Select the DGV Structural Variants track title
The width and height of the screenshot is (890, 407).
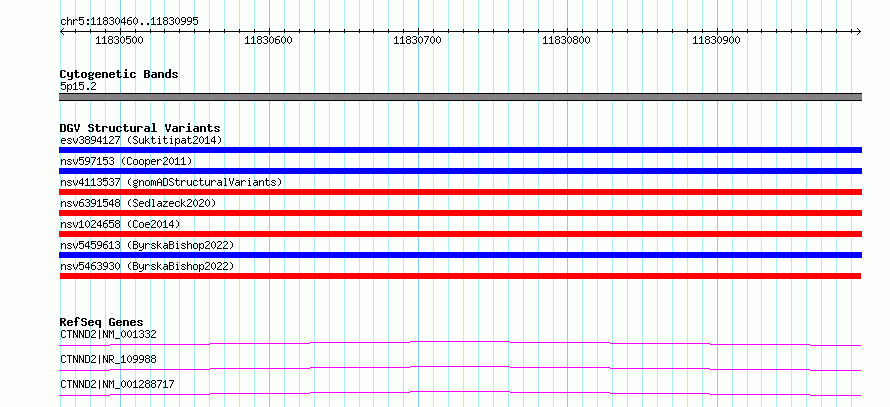pos(140,128)
